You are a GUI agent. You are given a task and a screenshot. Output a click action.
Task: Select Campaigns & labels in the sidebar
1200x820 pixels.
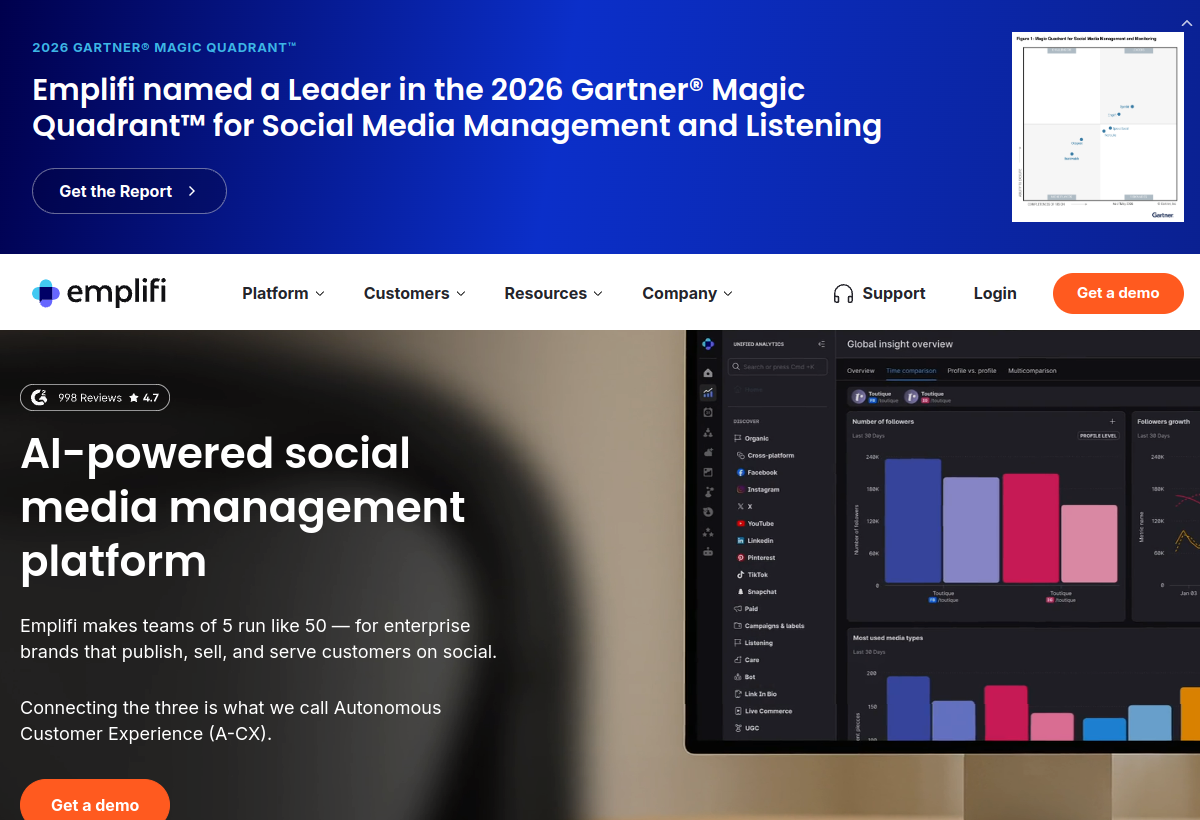tap(768, 625)
